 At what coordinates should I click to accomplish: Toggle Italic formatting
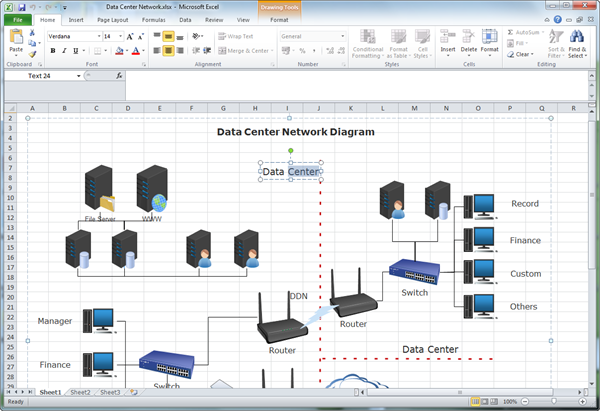[x=64, y=51]
